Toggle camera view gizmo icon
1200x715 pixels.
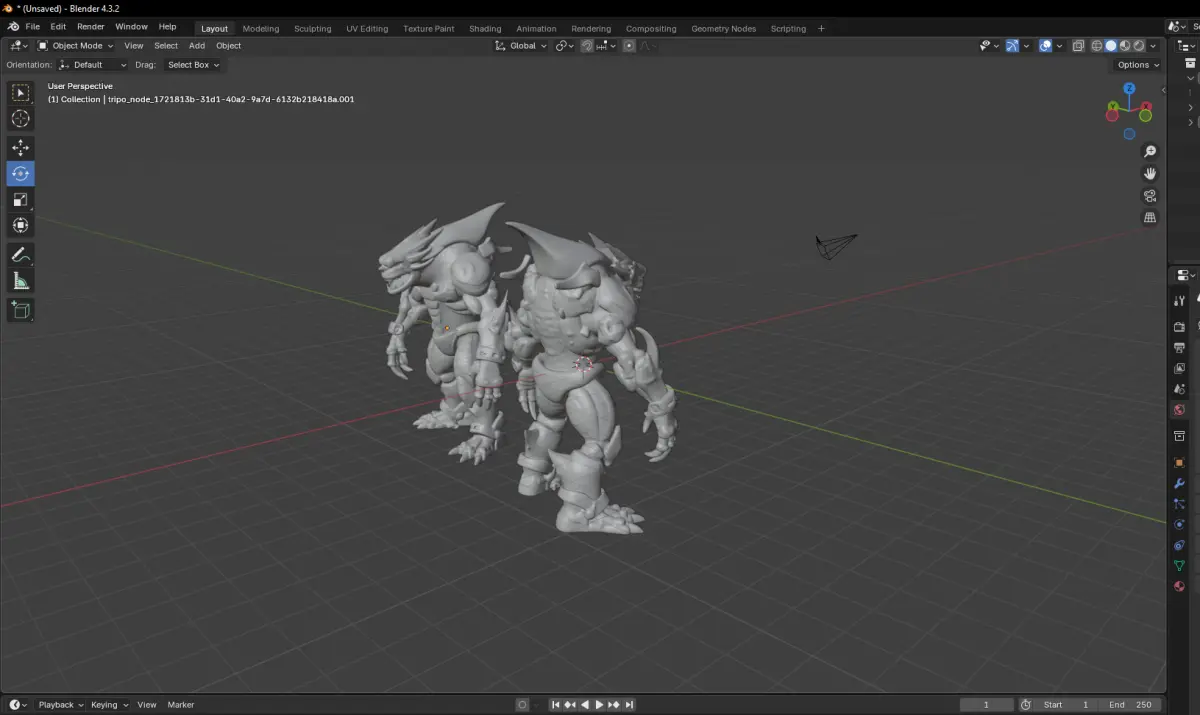[x=1150, y=195]
